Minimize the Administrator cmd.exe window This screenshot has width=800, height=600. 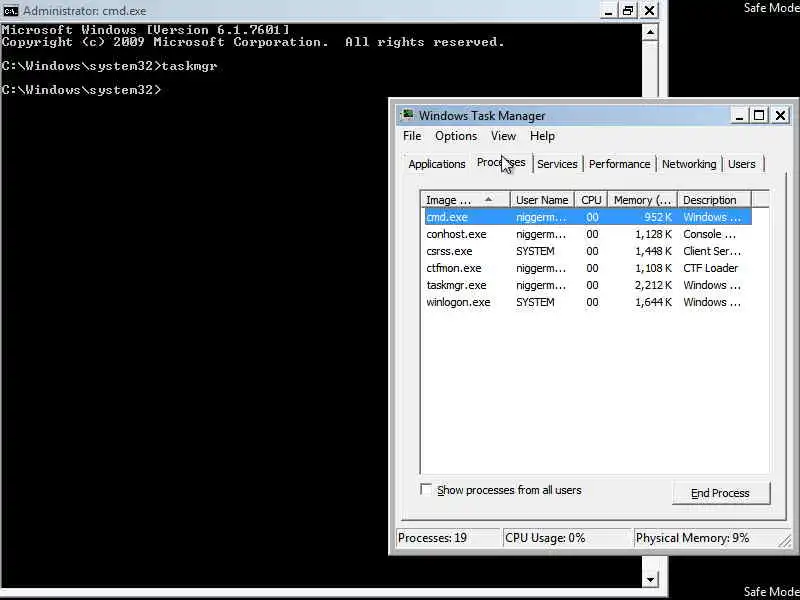(x=607, y=11)
